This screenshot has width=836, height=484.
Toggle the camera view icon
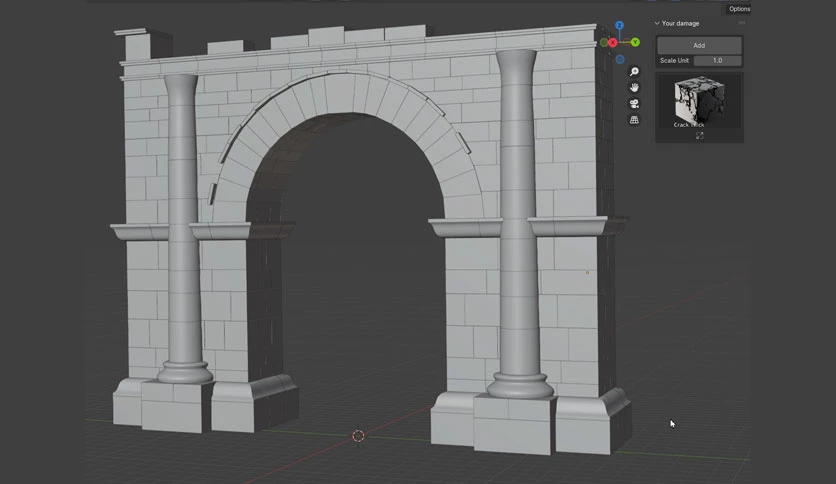point(634,103)
